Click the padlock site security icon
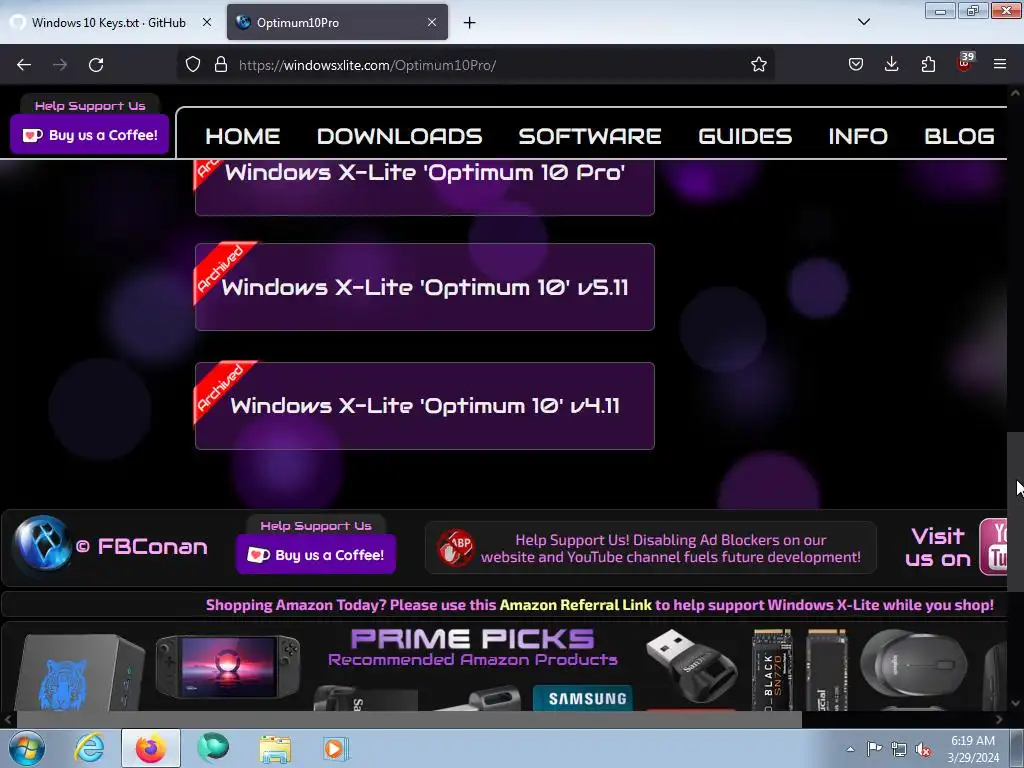This screenshot has height=768, width=1024. pos(221,65)
